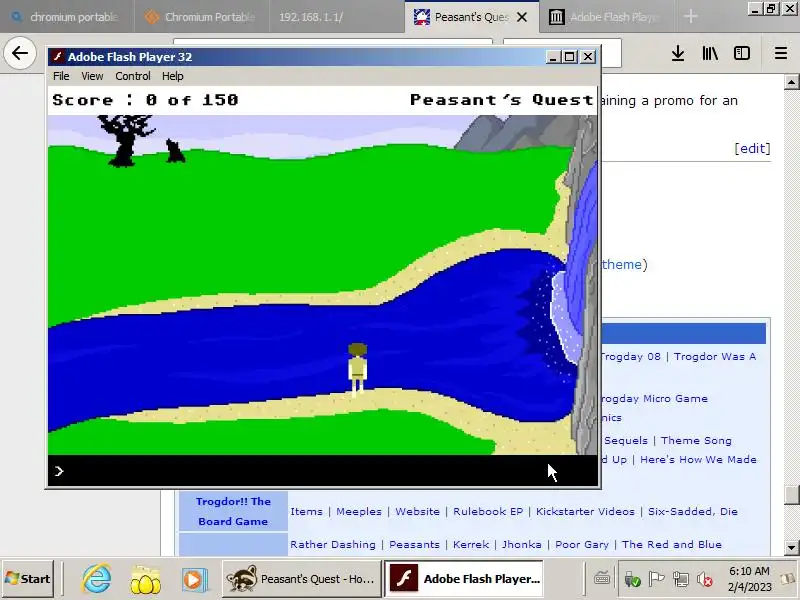
Task: Open the Poor Gary link
Action: 582,544
